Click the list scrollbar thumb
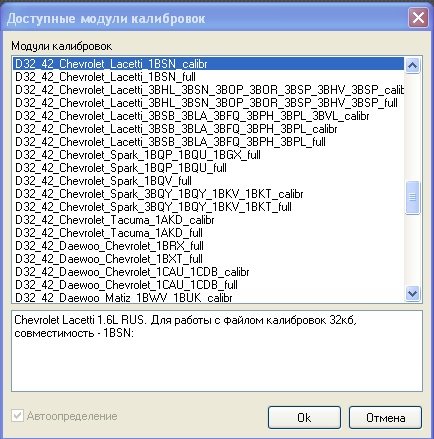 [412, 197]
